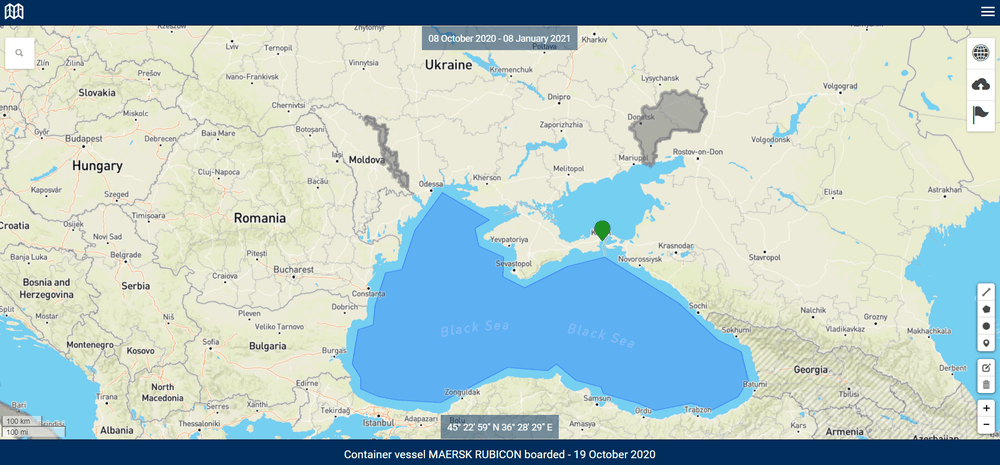Click the globe basemap icon
Screen dimensions: 1000x465
point(981,53)
